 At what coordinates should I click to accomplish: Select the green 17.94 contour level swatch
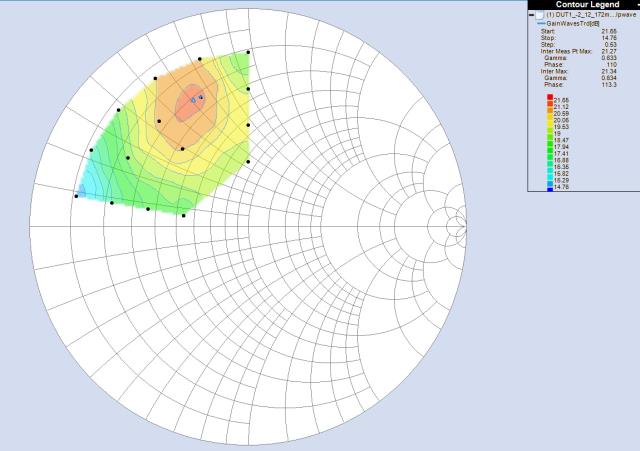(x=549, y=148)
